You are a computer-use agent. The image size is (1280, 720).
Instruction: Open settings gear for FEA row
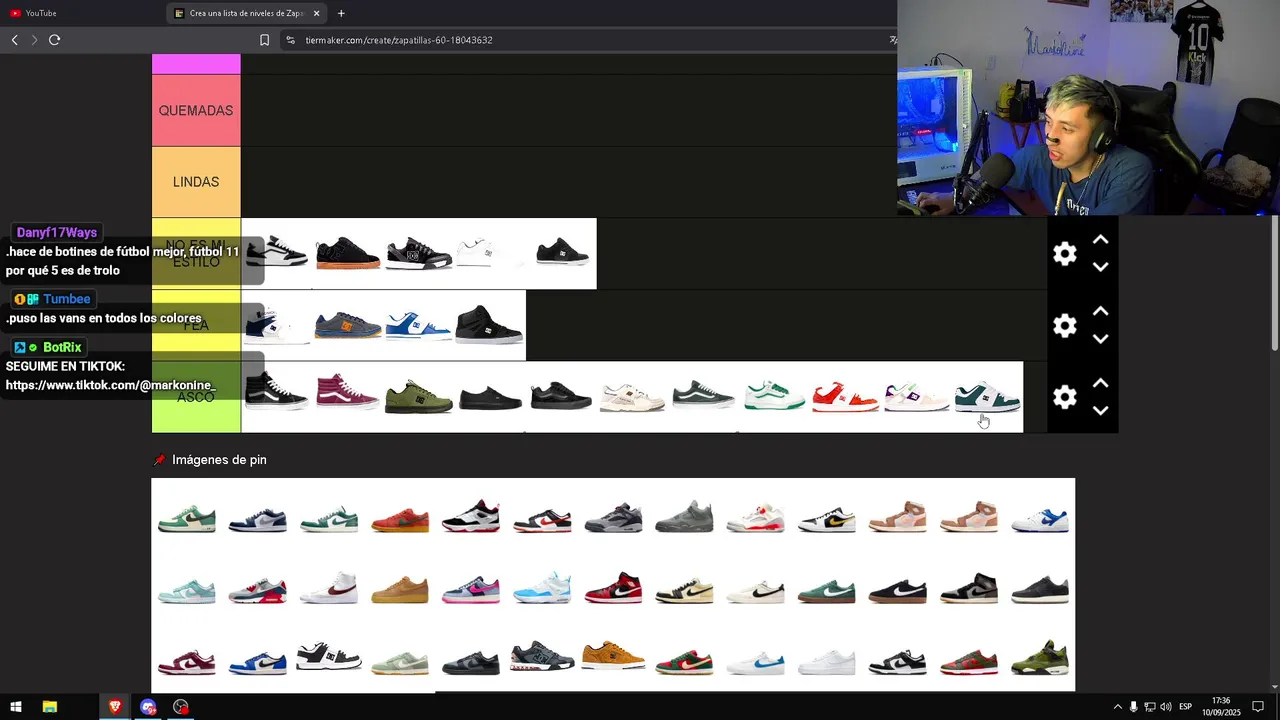1065,326
